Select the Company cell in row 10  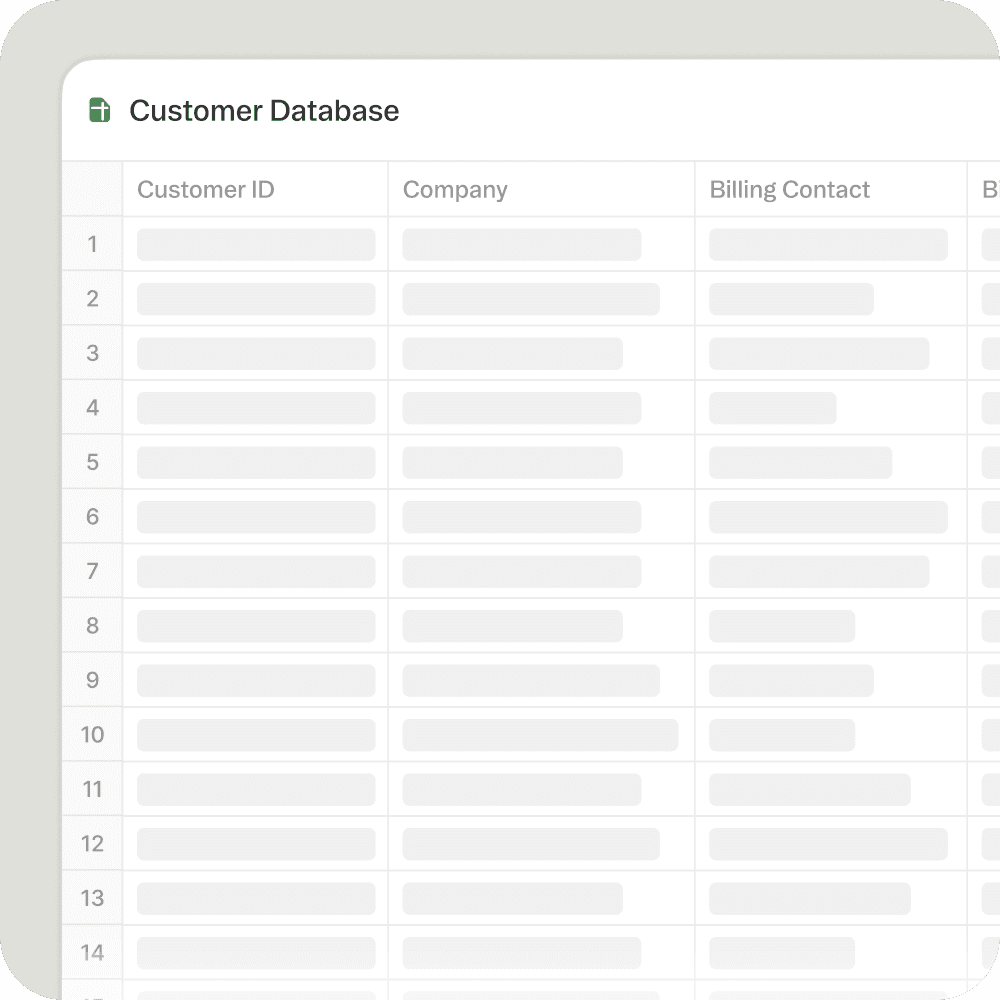(x=541, y=735)
